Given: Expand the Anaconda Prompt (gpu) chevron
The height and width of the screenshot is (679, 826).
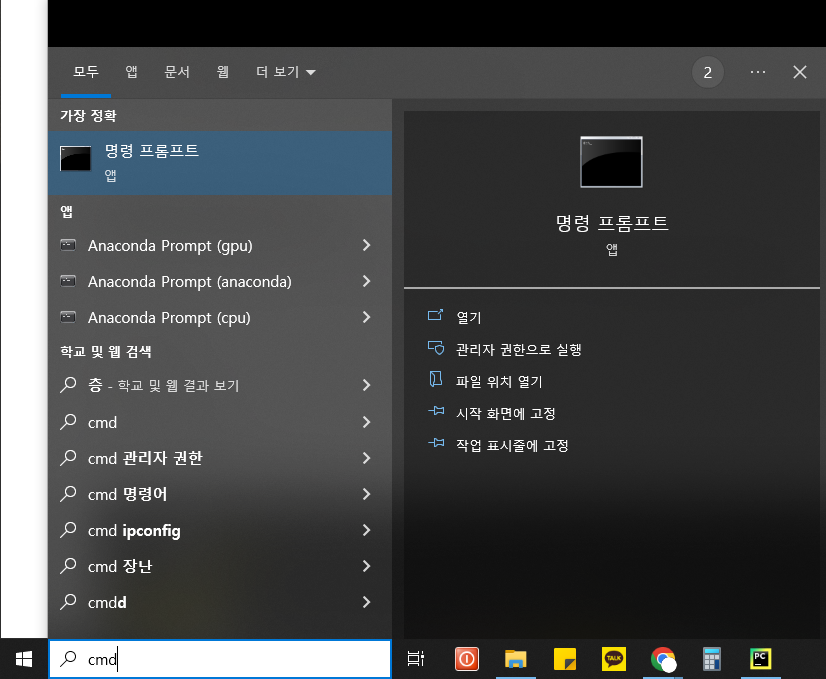Looking at the screenshot, I should (367, 245).
